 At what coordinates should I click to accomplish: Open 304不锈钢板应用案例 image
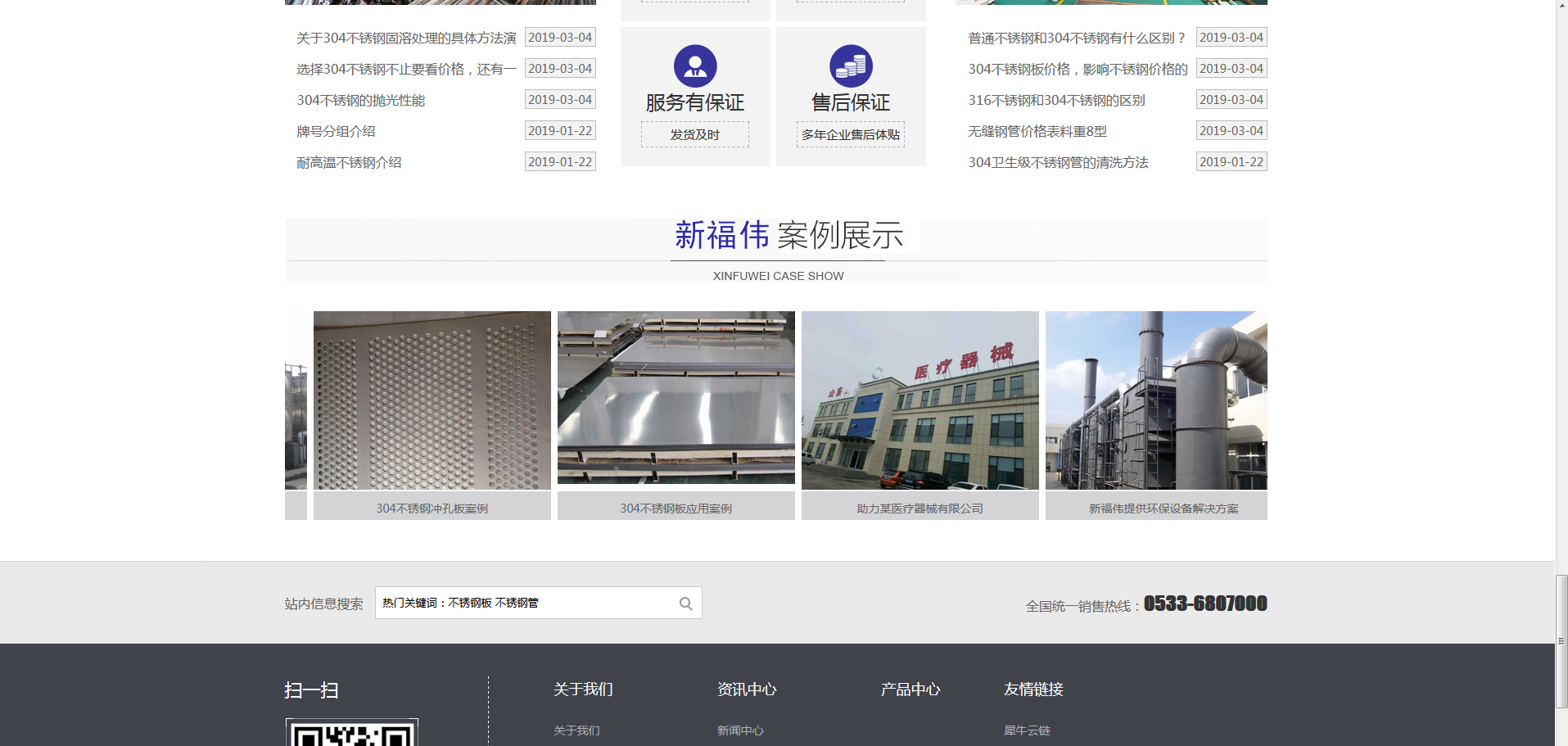(x=676, y=399)
